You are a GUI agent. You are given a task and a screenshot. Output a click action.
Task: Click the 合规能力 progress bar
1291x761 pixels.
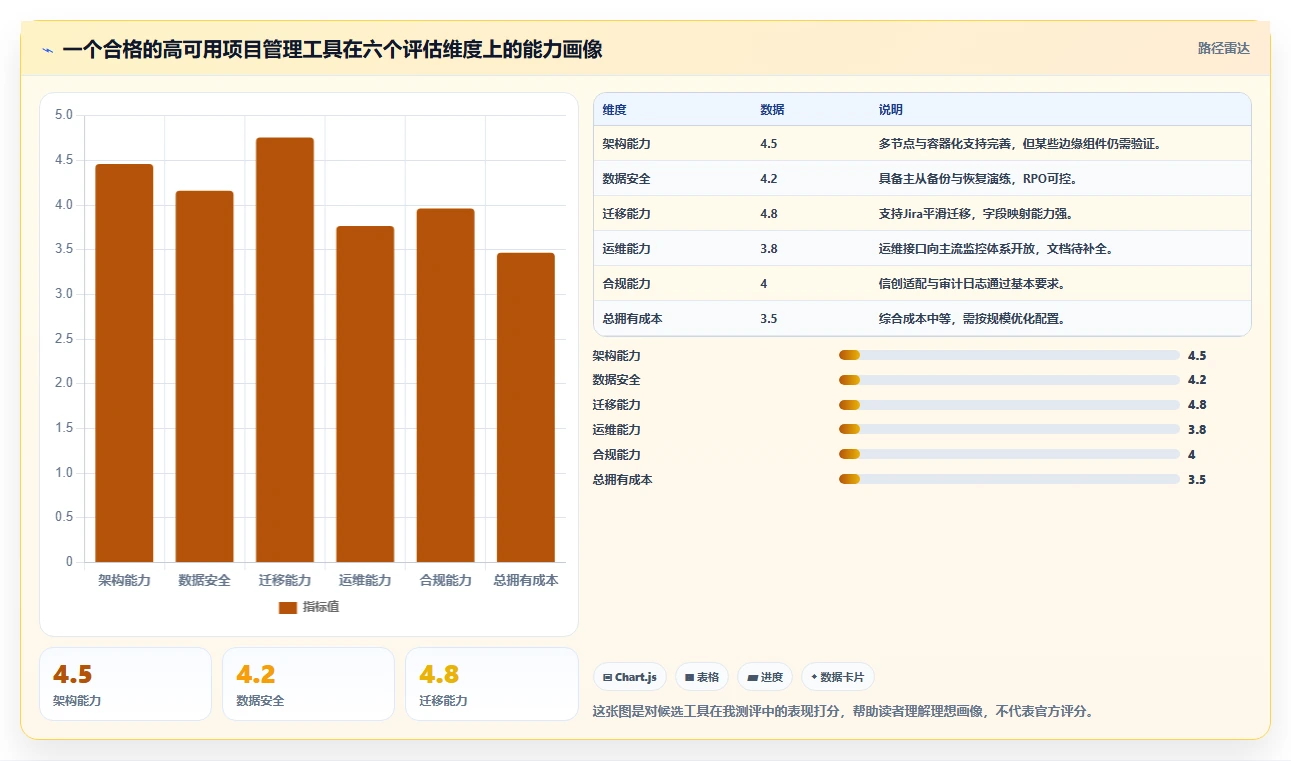pyautogui.click(x=1009, y=455)
